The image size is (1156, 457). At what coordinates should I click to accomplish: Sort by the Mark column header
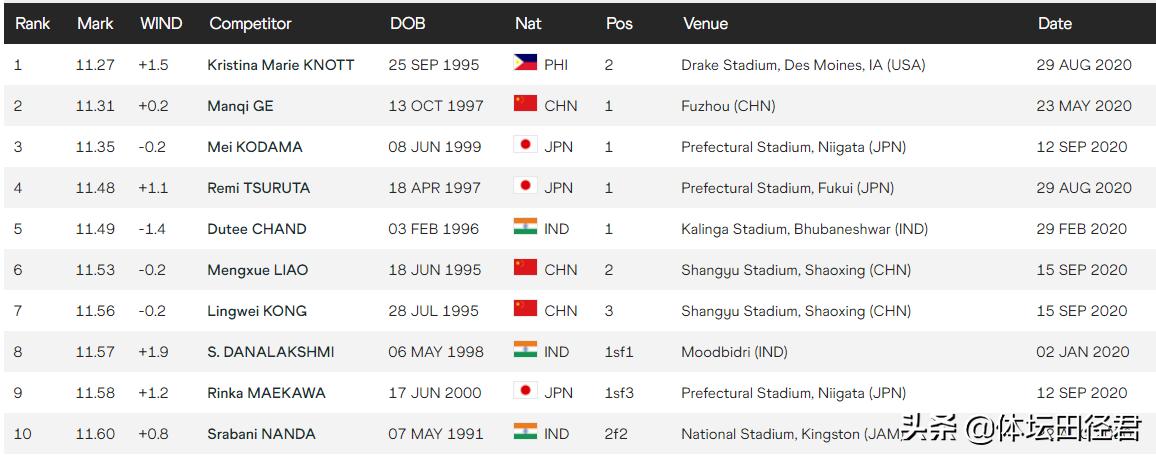click(x=95, y=23)
